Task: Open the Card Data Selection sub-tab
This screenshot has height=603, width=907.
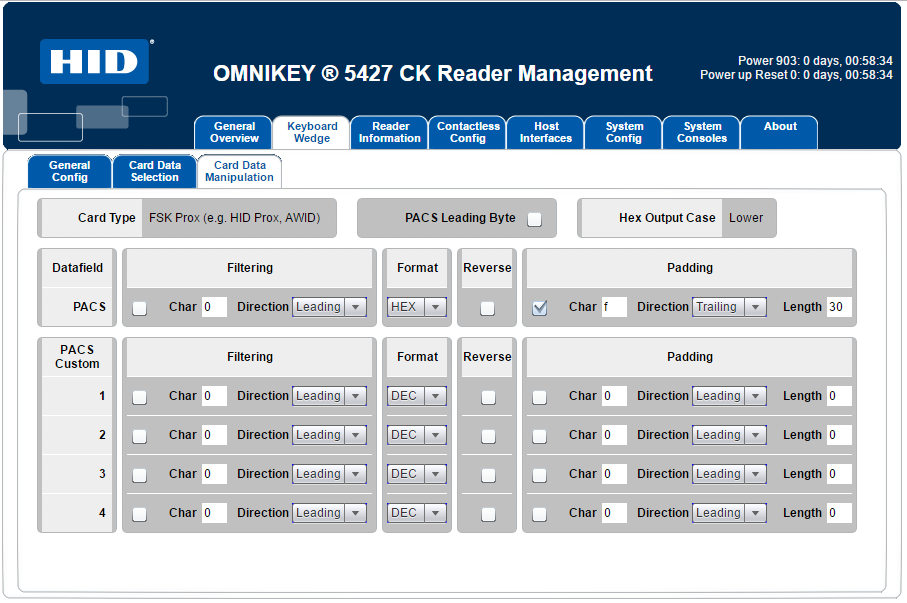Action: [x=154, y=171]
